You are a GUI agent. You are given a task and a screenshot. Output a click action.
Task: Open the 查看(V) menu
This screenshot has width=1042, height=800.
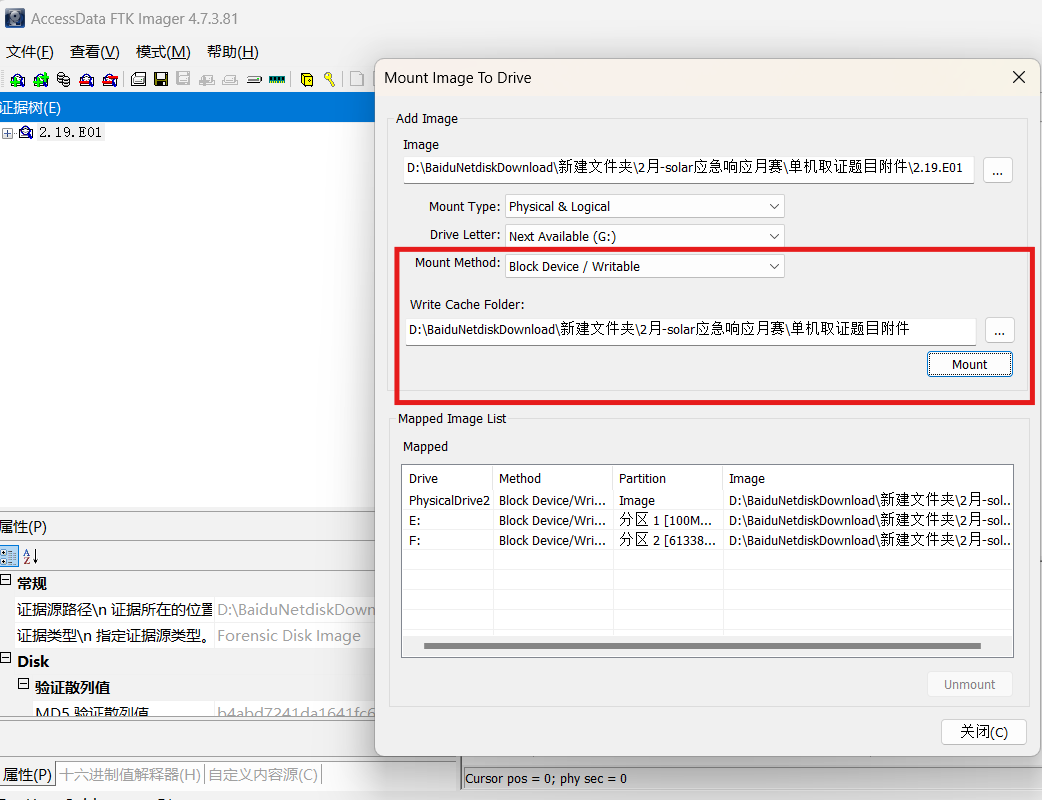[95, 52]
